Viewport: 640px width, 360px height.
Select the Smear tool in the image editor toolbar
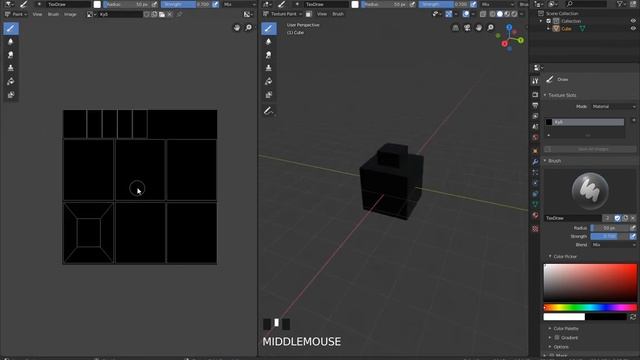[x=11, y=55]
